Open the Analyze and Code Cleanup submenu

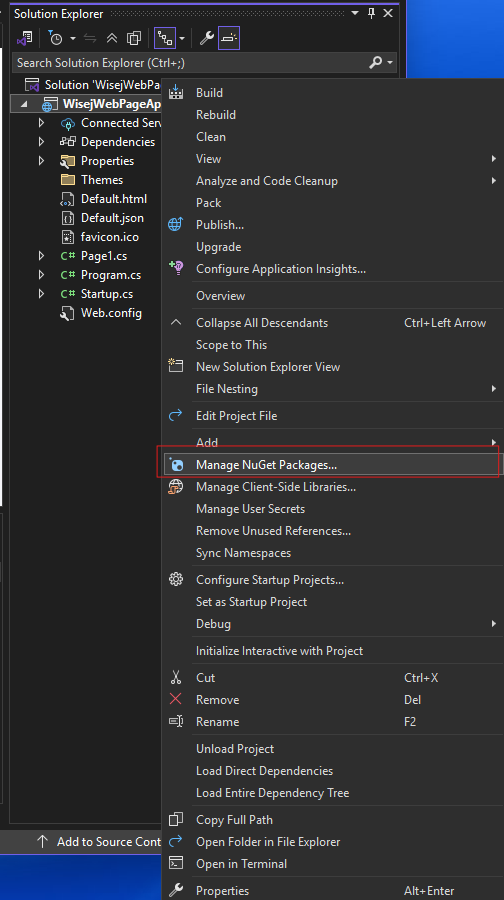[331, 181]
